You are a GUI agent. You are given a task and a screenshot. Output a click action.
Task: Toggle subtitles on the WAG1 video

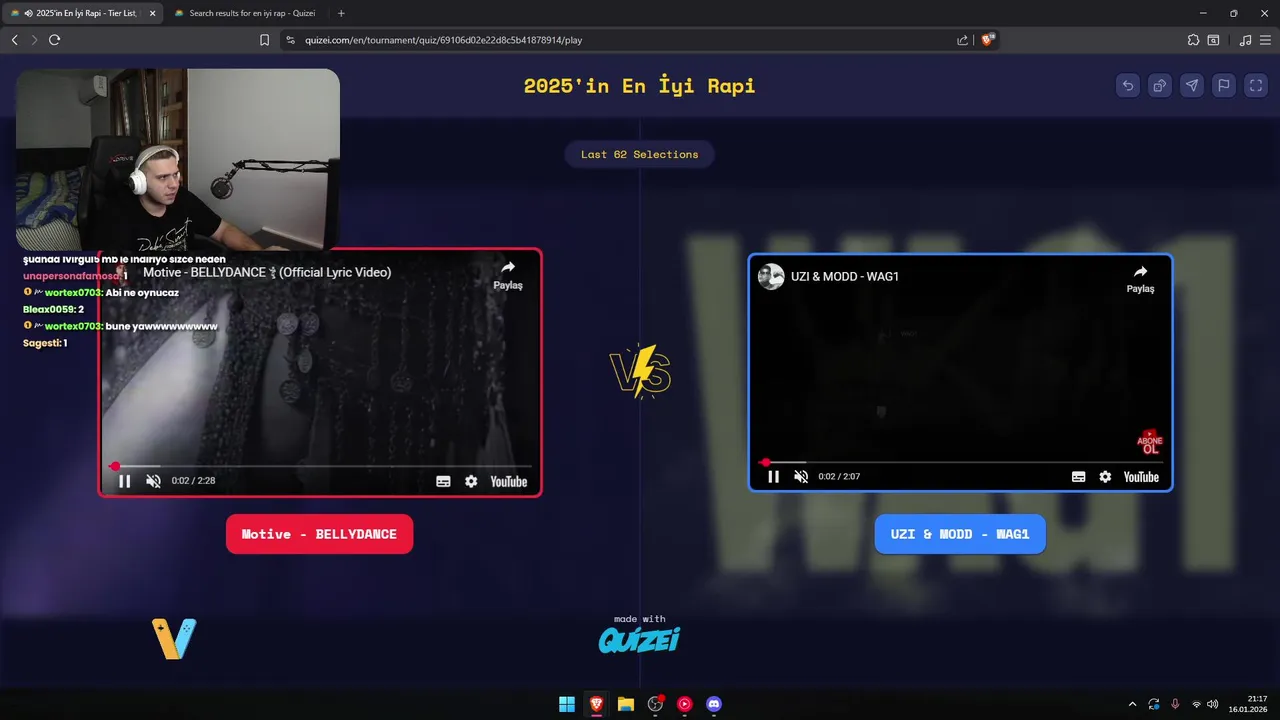point(1078,477)
